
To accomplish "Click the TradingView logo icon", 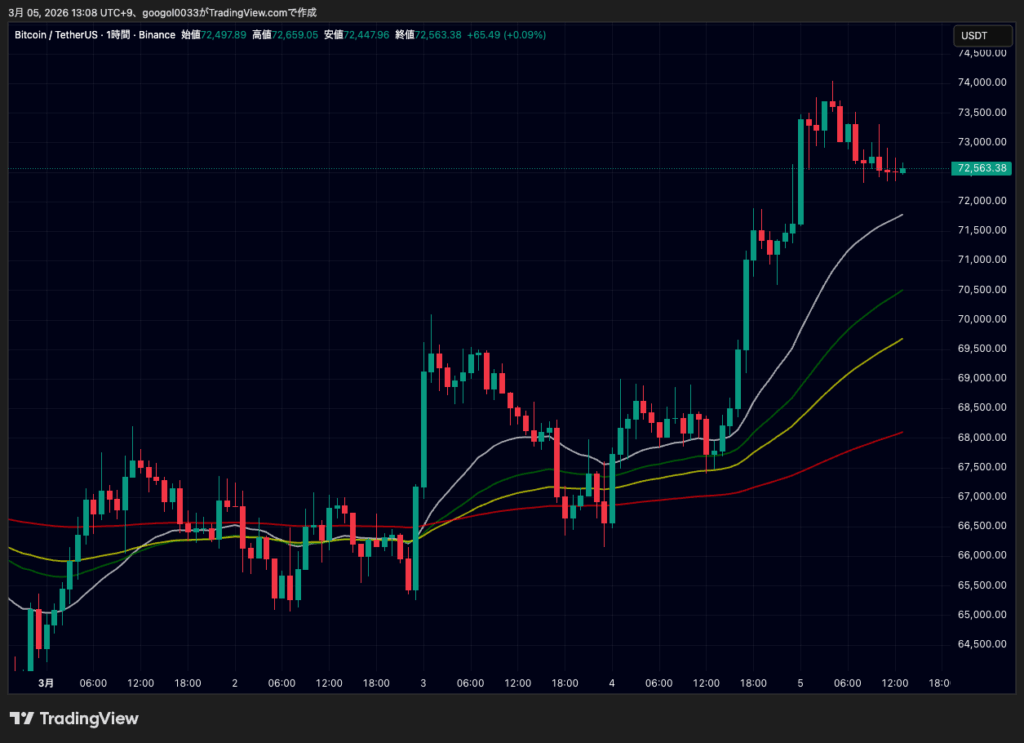I will pos(22,718).
